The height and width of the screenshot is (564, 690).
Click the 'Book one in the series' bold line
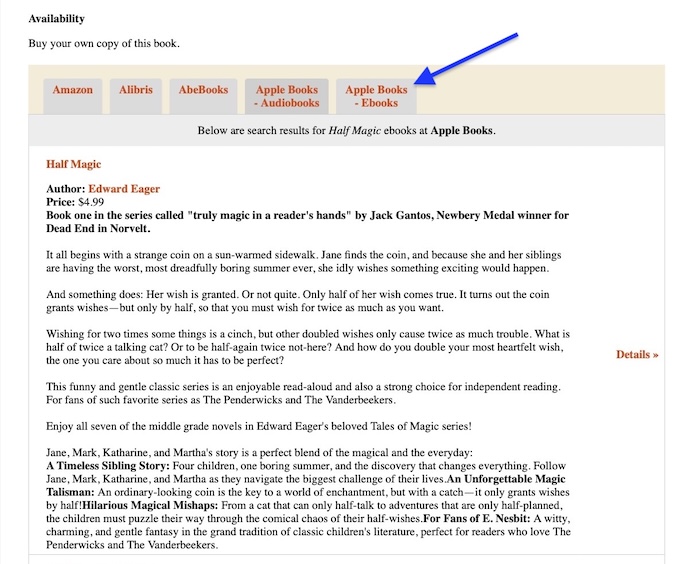pos(307,222)
